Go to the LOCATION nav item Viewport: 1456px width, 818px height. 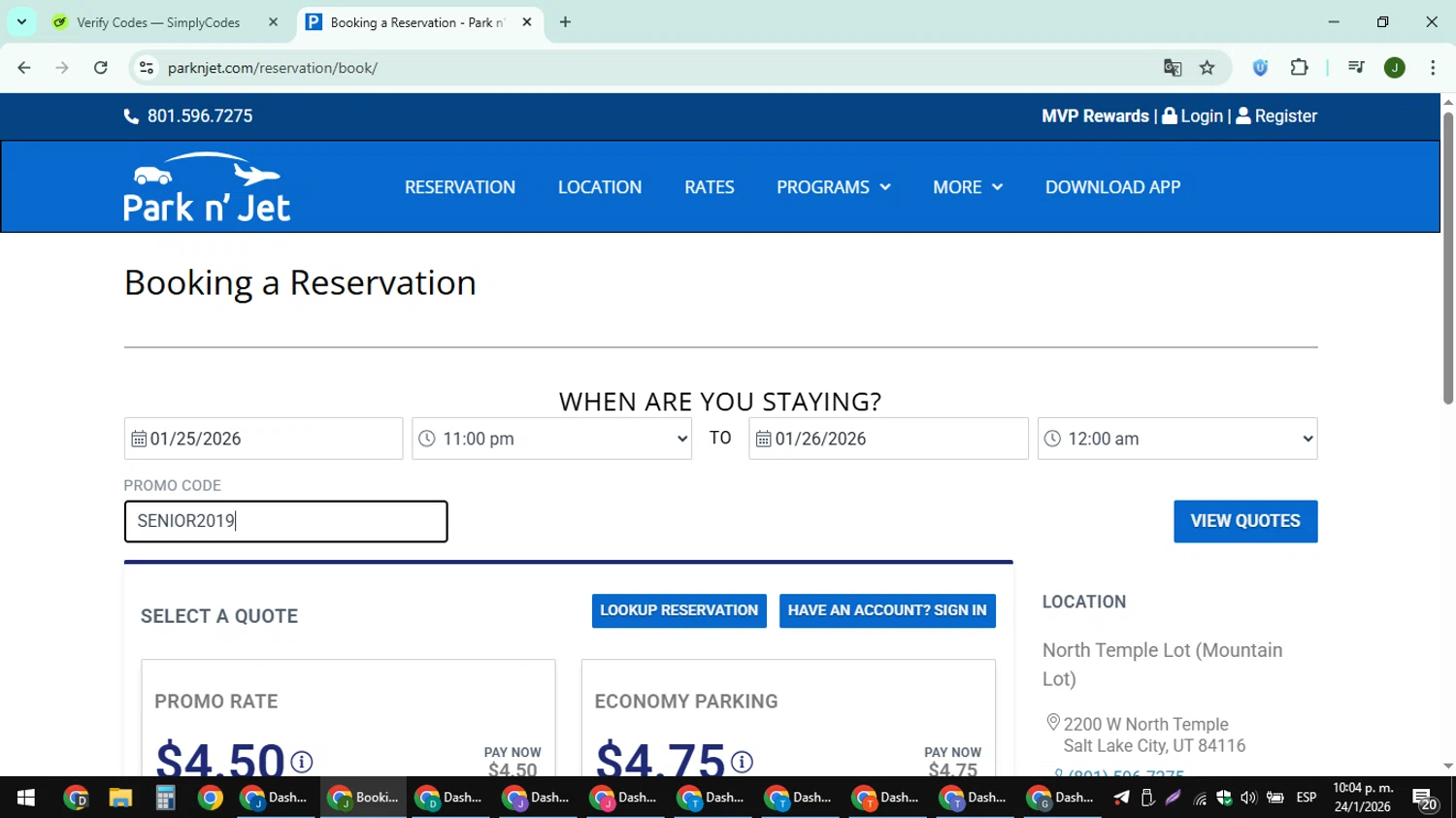(x=600, y=187)
